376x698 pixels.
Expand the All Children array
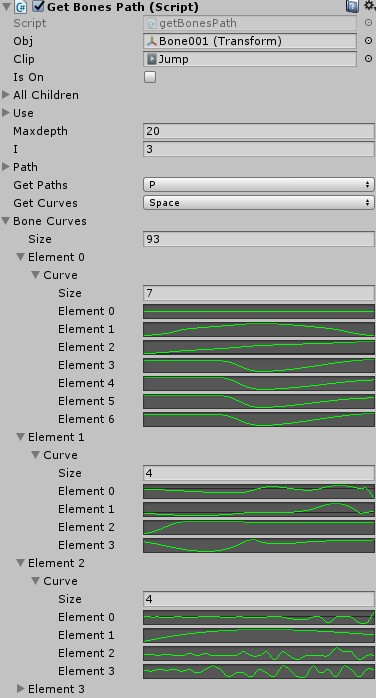(x=6, y=95)
